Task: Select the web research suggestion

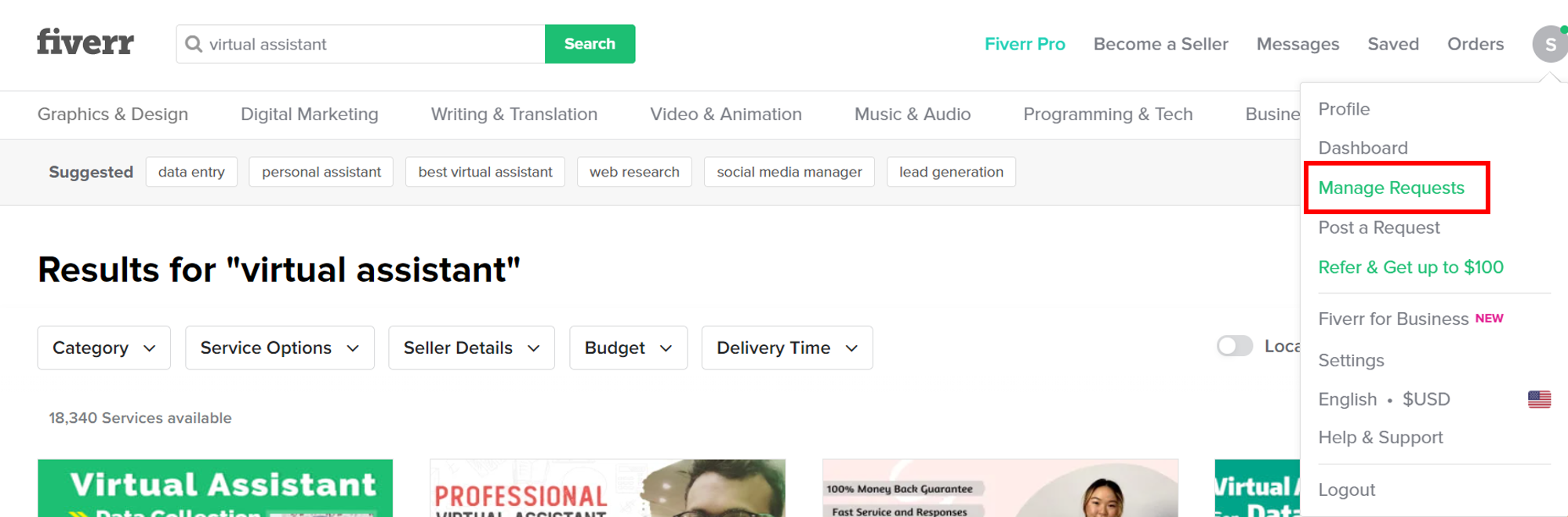Action: click(x=634, y=172)
